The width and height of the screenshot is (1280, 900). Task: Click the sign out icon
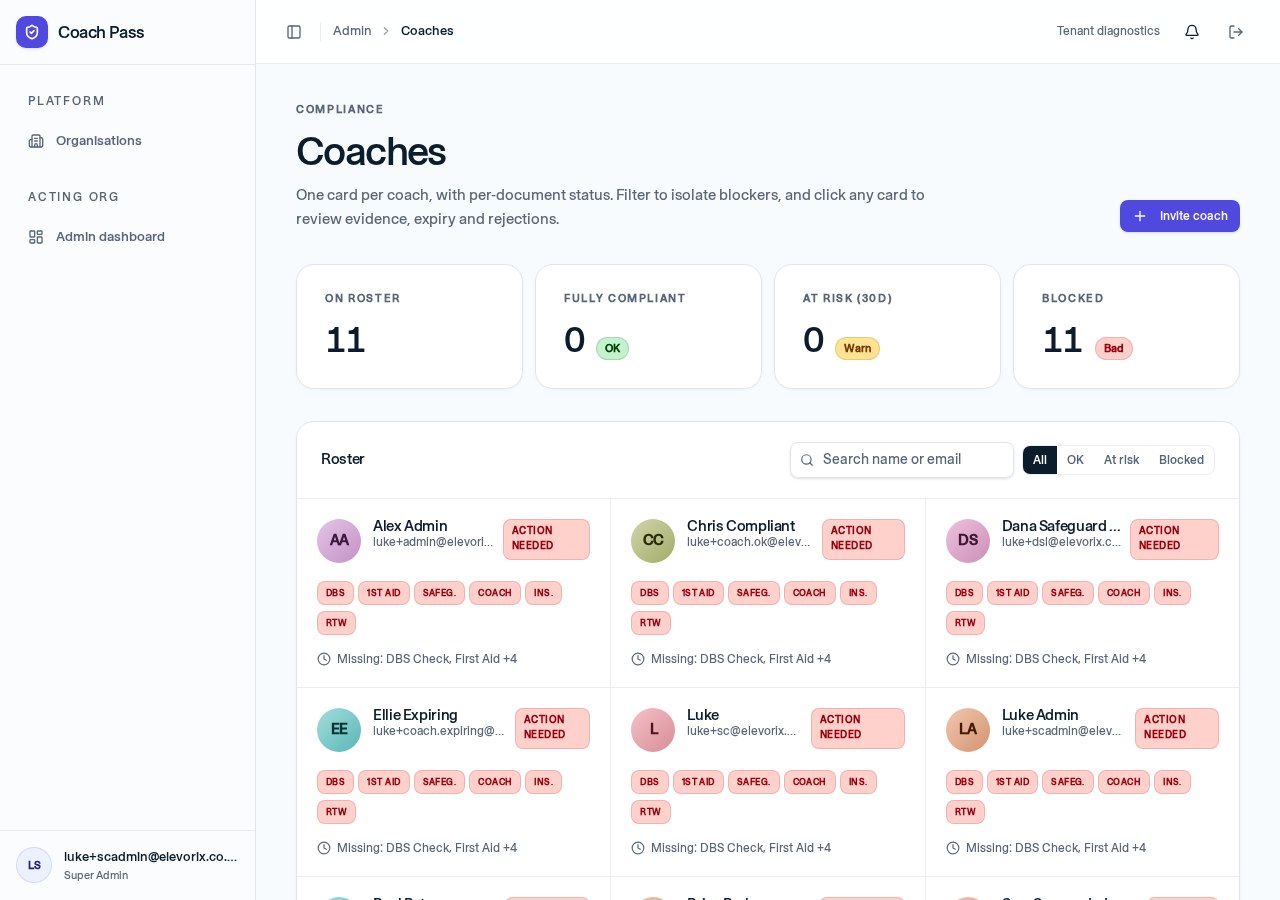[1236, 32]
